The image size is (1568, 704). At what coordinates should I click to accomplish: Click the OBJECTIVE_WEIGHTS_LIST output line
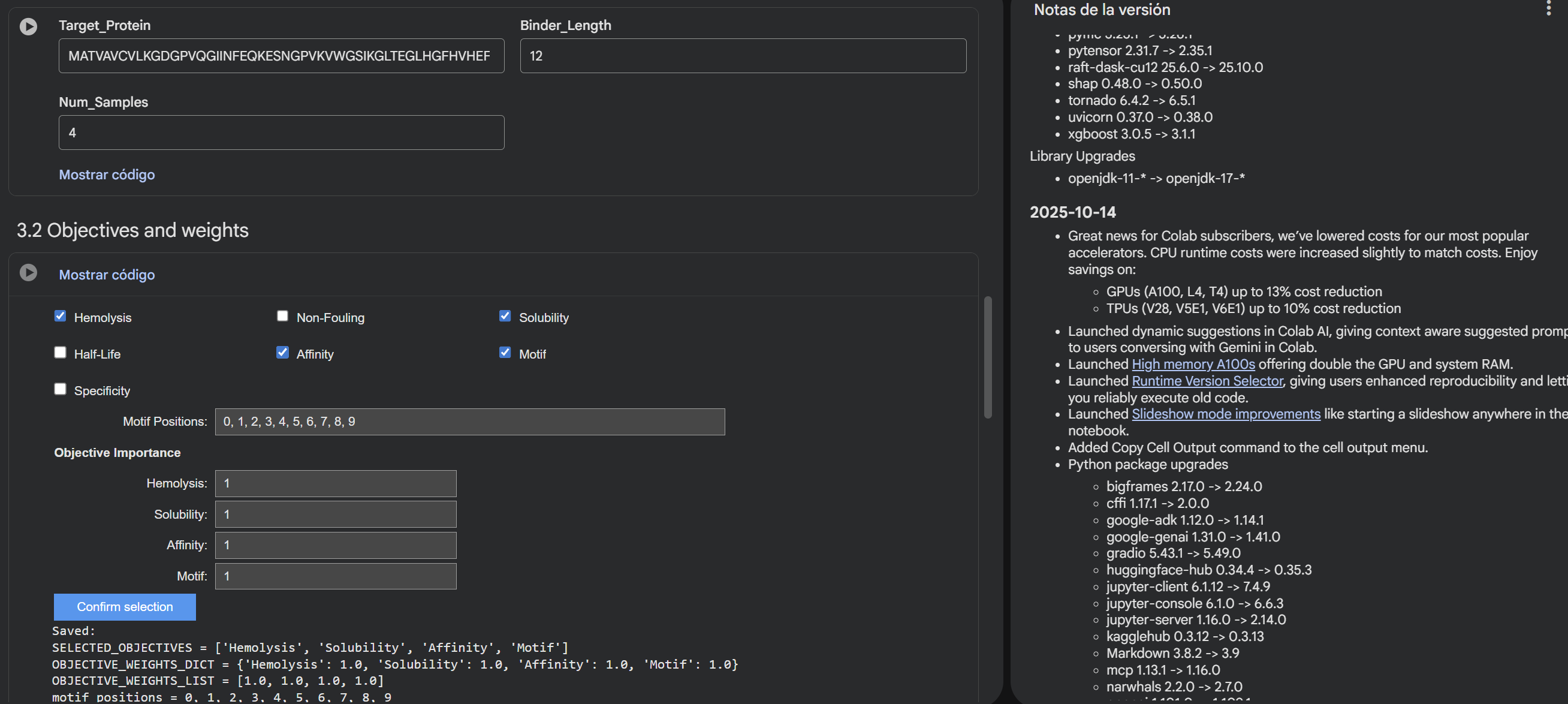click(x=218, y=681)
